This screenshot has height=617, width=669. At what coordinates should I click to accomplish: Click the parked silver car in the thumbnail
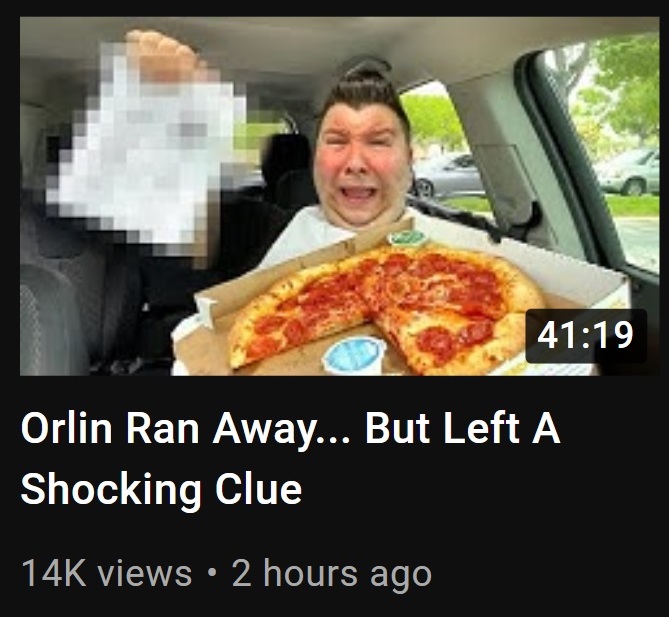[448, 175]
